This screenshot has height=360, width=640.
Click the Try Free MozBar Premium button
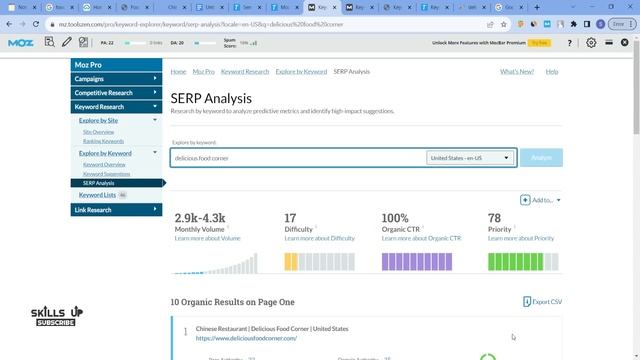(539, 43)
